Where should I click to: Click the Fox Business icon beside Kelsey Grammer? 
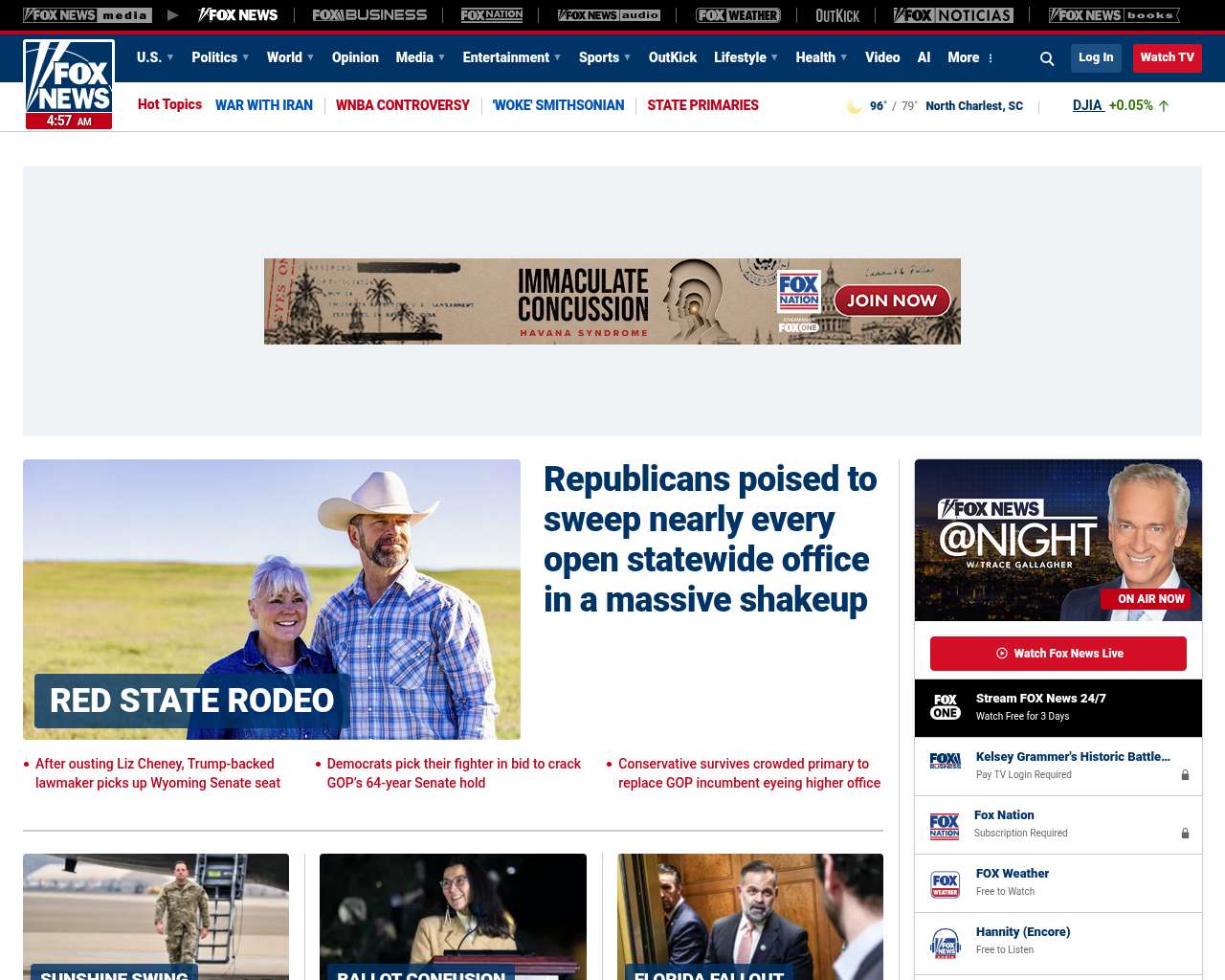pyautogui.click(x=946, y=761)
